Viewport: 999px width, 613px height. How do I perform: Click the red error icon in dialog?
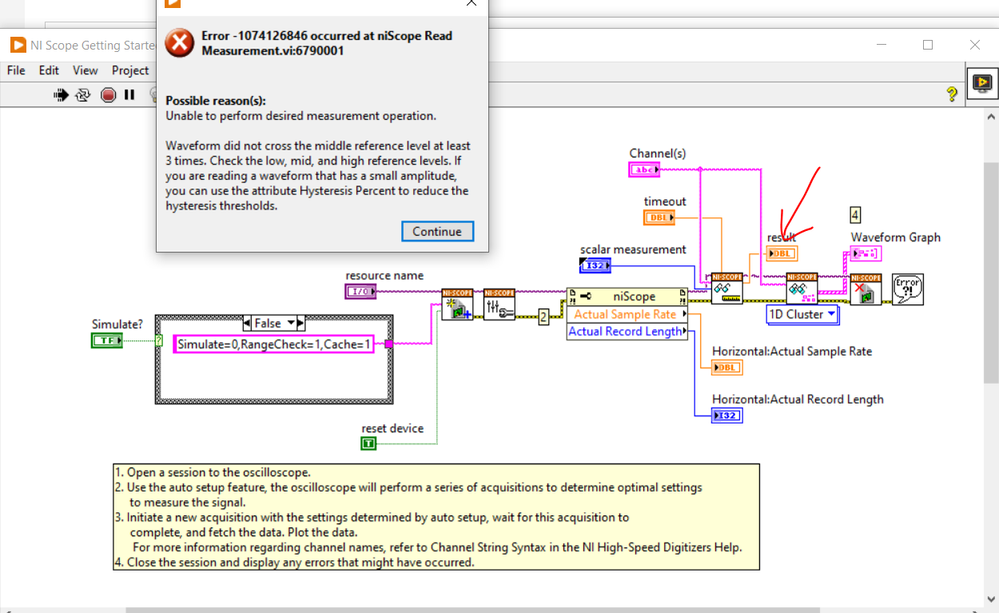pyautogui.click(x=180, y=43)
